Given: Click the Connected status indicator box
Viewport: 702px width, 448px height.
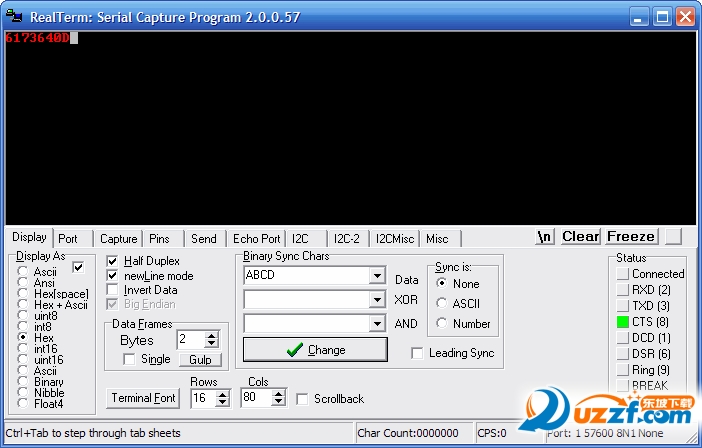Looking at the screenshot, I should tap(623, 273).
